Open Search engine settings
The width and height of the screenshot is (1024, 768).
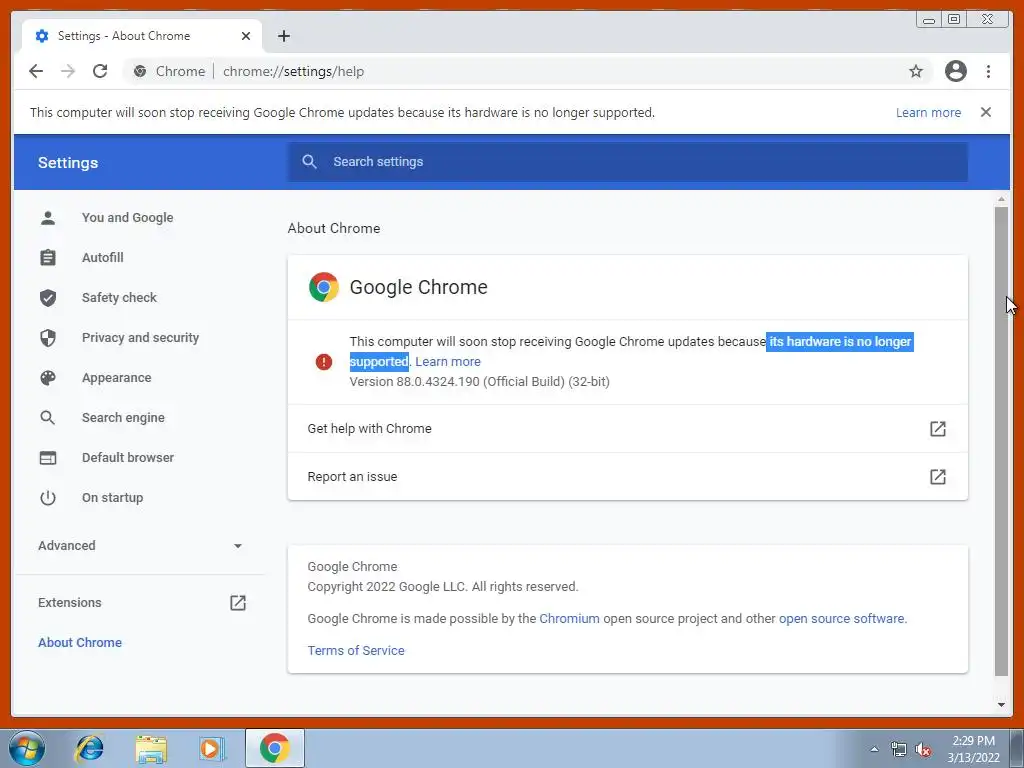point(123,418)
